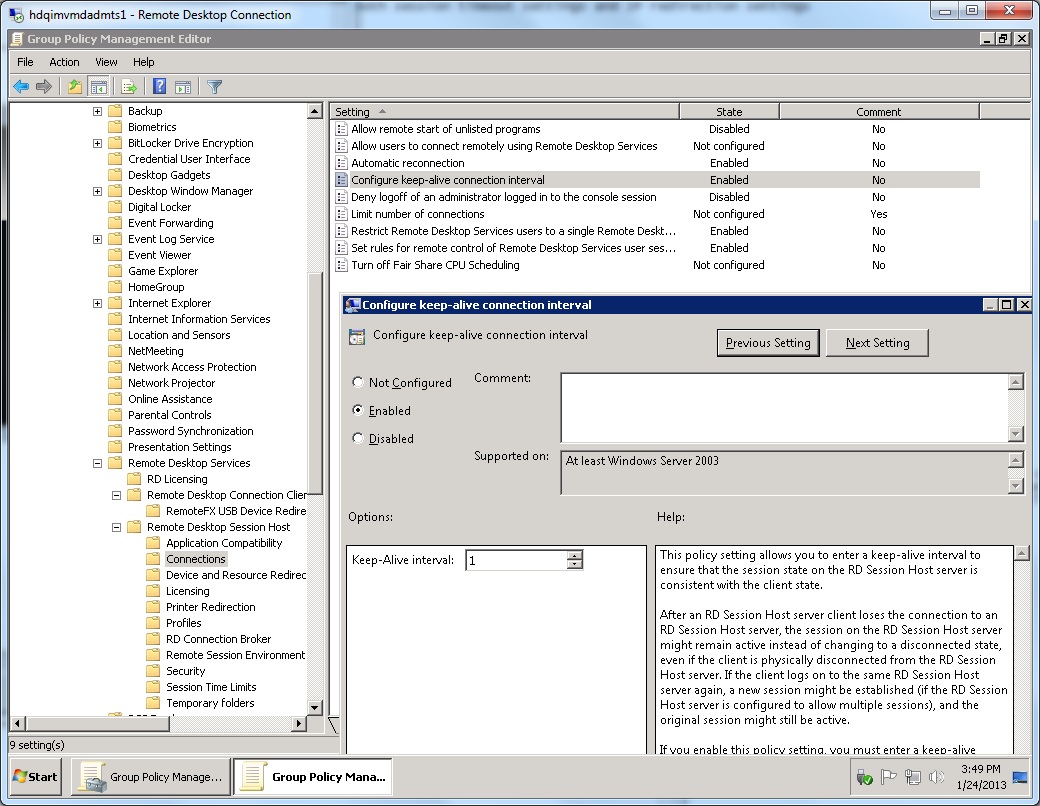The width and height of the screenshot is (1040, 806).
Task: Expand the Internet Explorer node
Action: point(98,303)
